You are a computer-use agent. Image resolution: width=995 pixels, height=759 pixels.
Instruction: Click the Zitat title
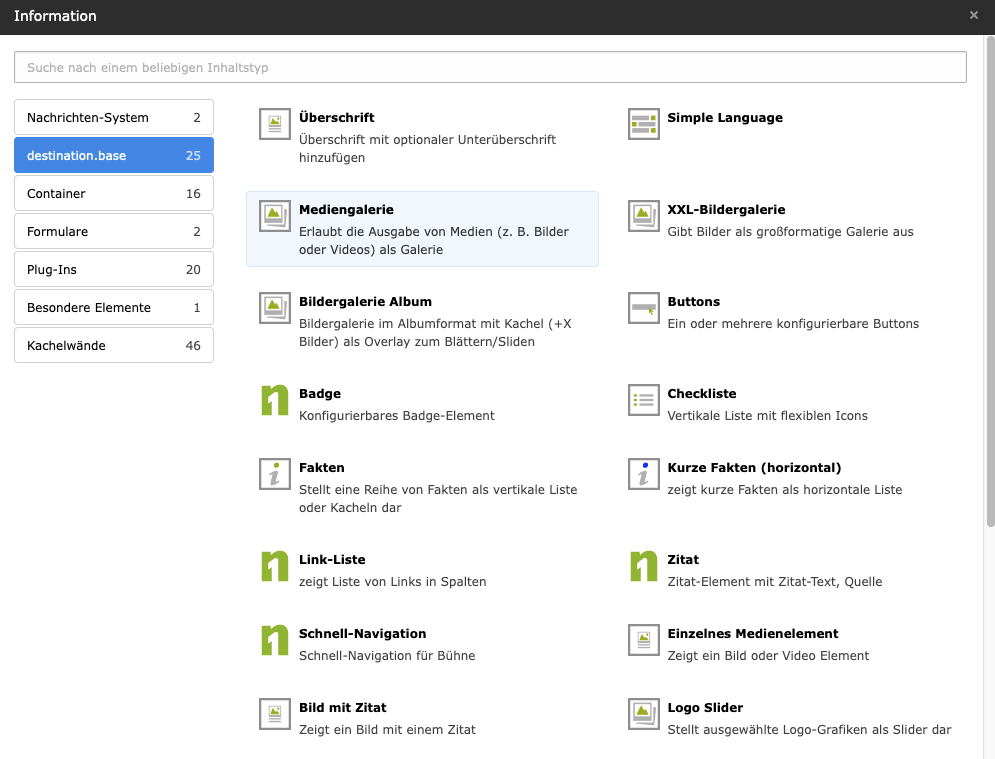683,560
